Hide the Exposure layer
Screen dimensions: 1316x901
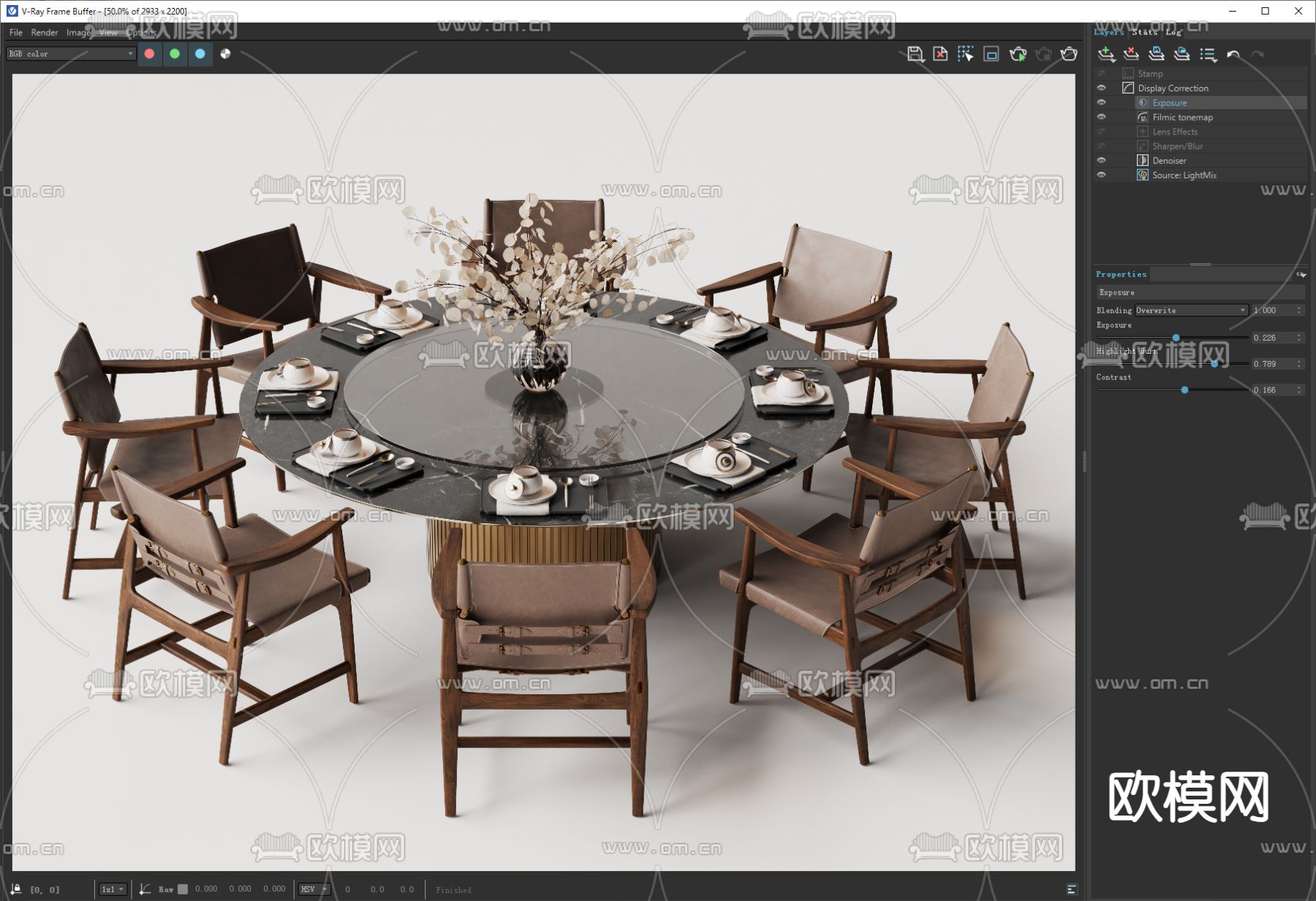1101,102
